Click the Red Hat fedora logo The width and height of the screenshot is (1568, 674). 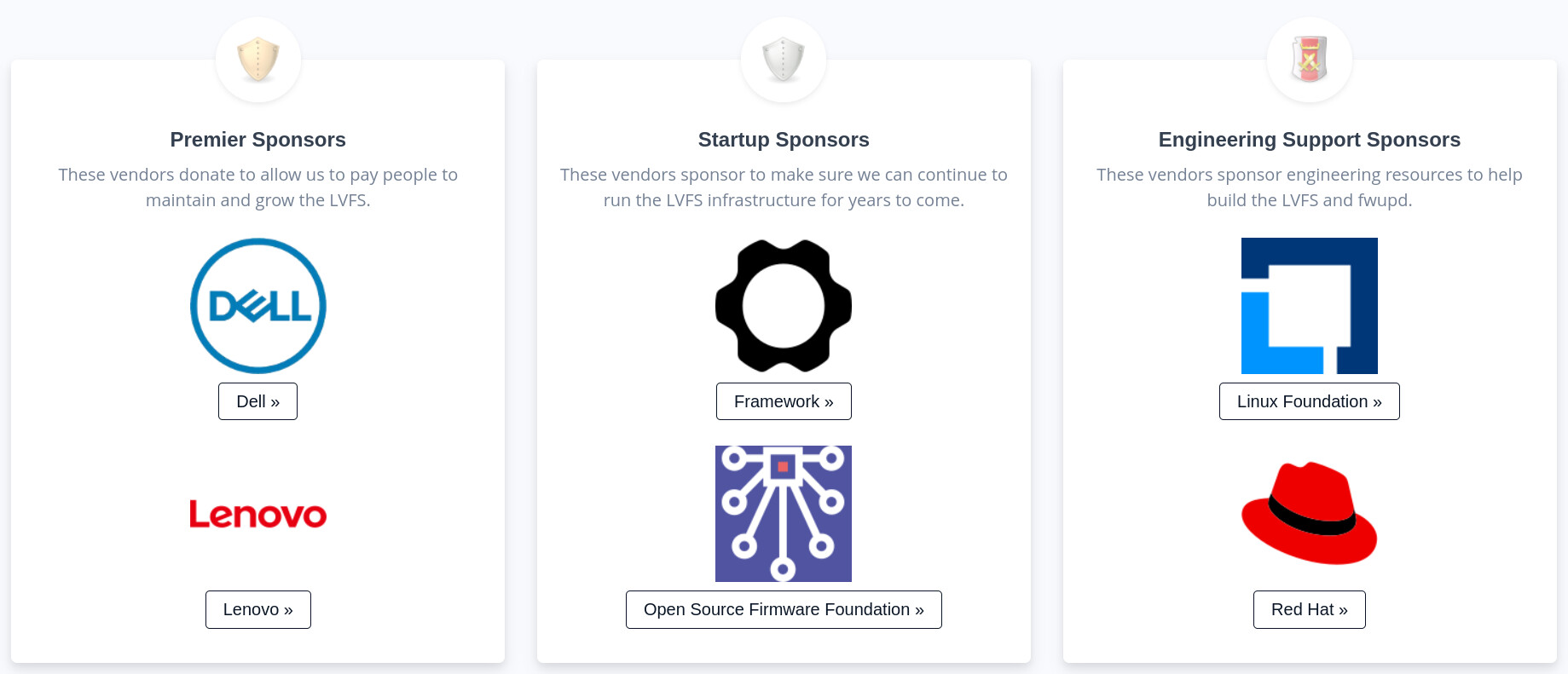coord(1310,514)
